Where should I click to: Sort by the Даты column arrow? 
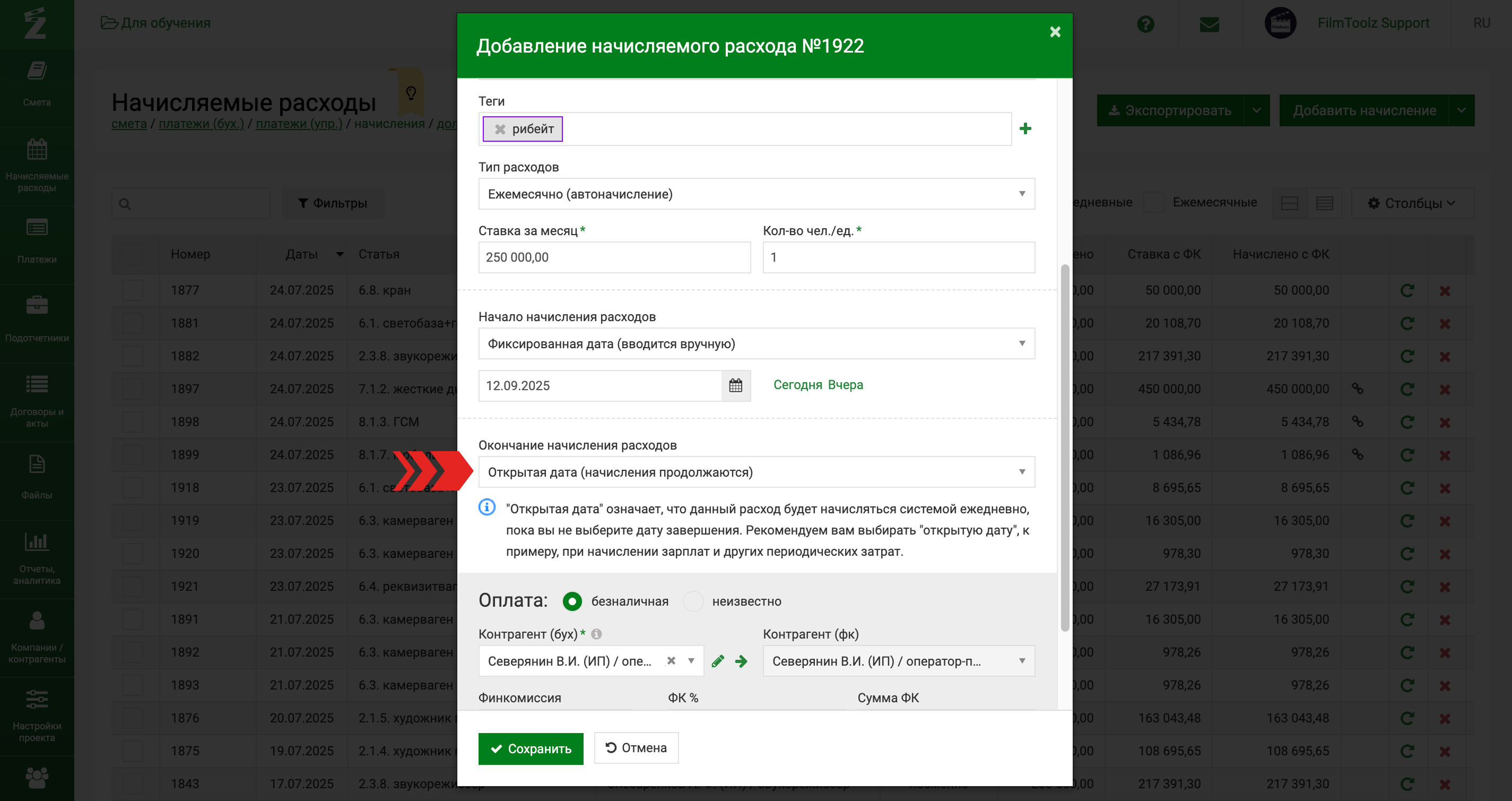coord(340,254)
